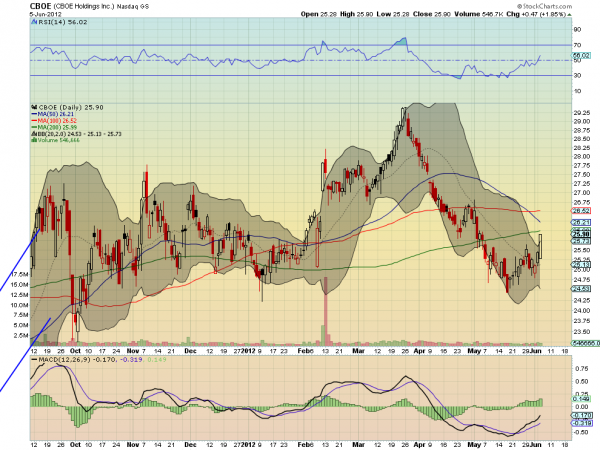Click the 28.00 price axis label
Viewport: 600px width, 450px height.
(581, 157)
